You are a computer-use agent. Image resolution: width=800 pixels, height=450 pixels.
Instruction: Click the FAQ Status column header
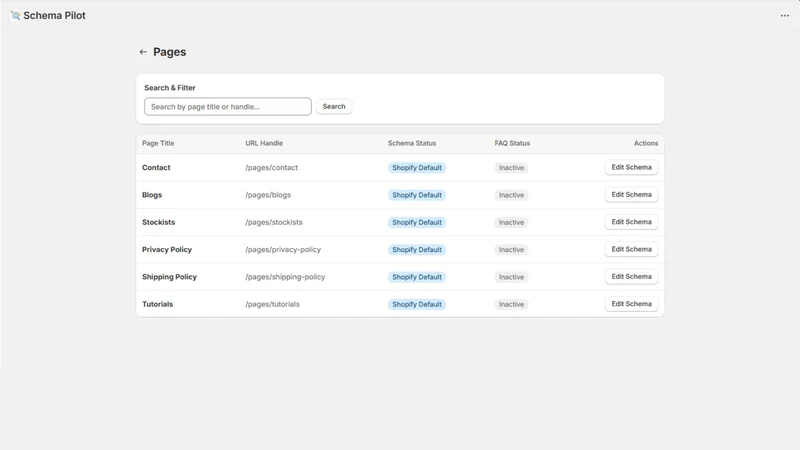click(512, 143)
